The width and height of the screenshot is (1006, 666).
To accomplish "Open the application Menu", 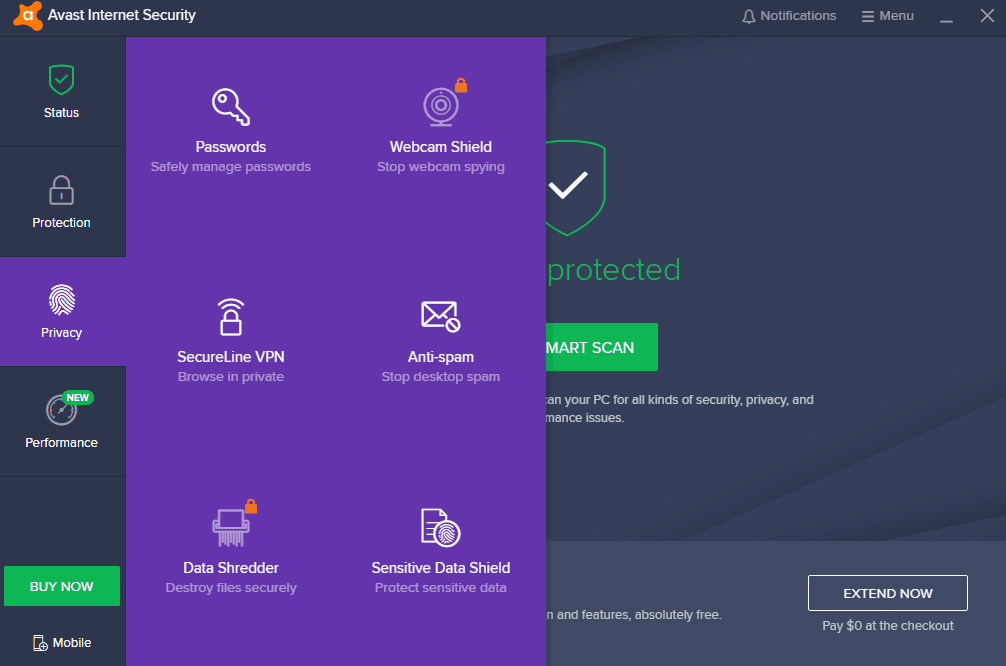I will [887, 15].
